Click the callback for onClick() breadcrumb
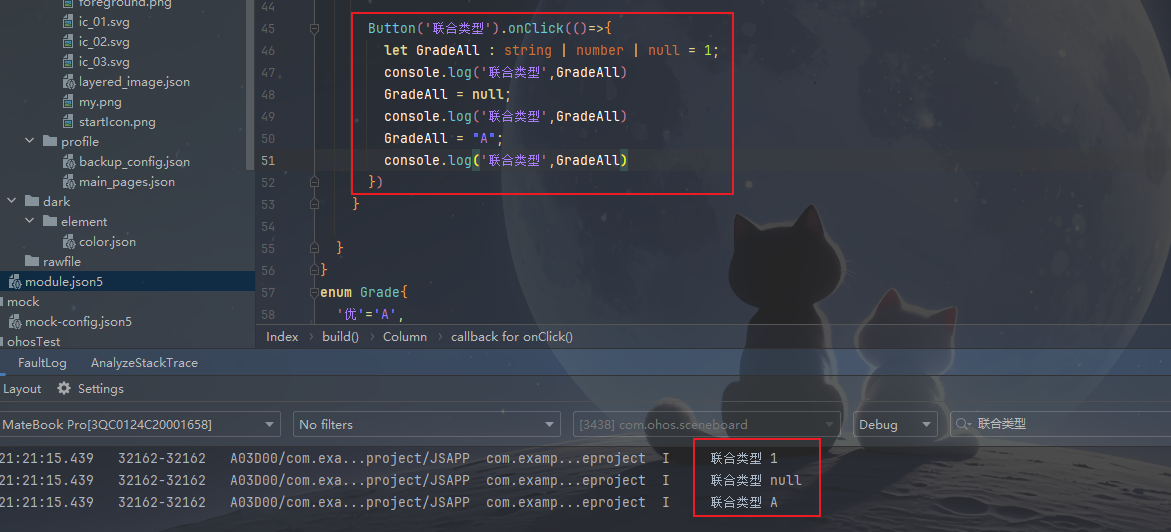 [512, 337]
